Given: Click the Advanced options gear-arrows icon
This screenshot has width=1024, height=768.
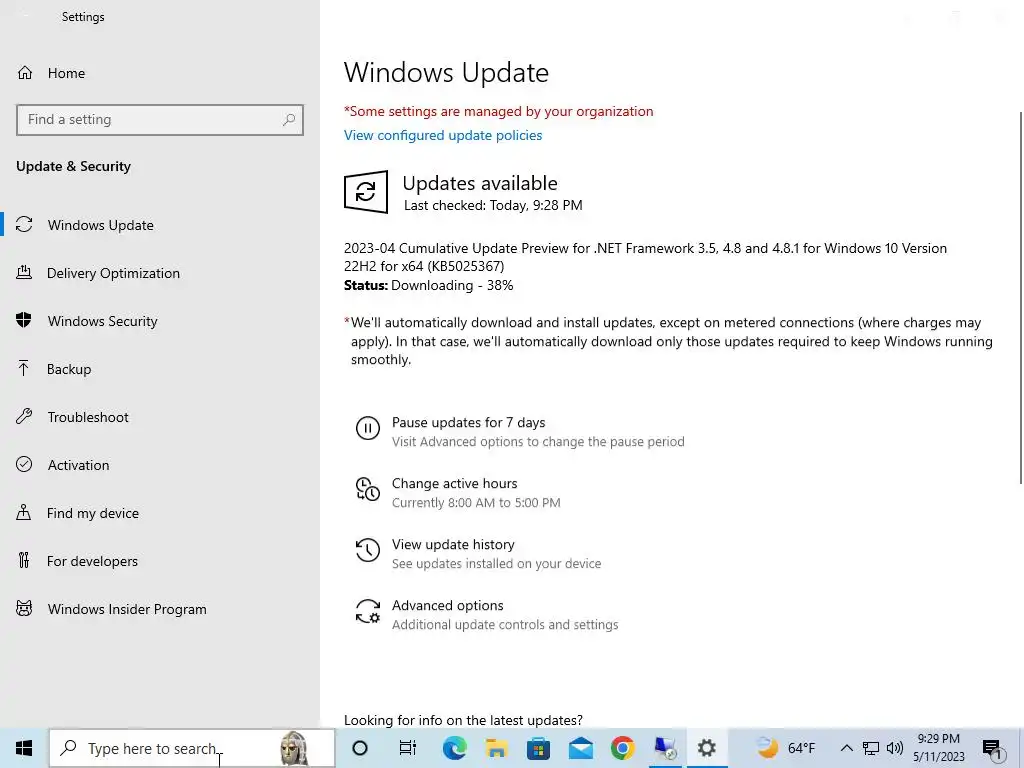Looking at the screenshot, I should pyautogui.click(x=368, y=611).
